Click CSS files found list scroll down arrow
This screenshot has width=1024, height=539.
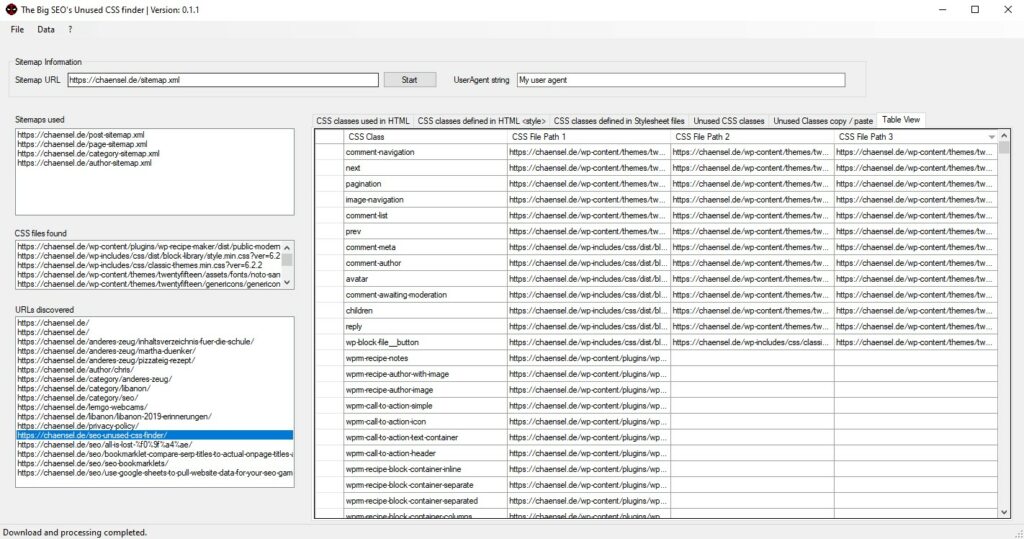tap(287, 283)
